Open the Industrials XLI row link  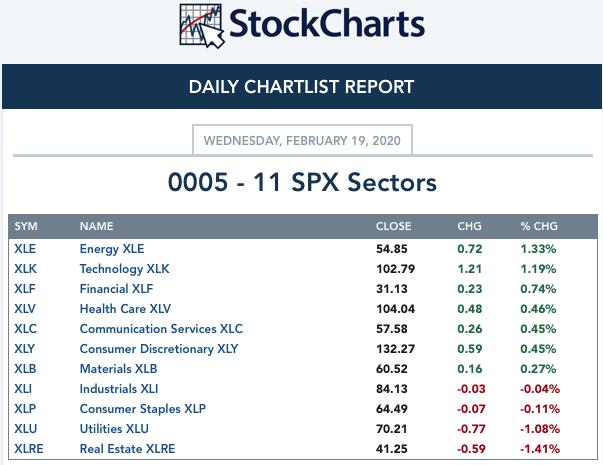(119, 389)
